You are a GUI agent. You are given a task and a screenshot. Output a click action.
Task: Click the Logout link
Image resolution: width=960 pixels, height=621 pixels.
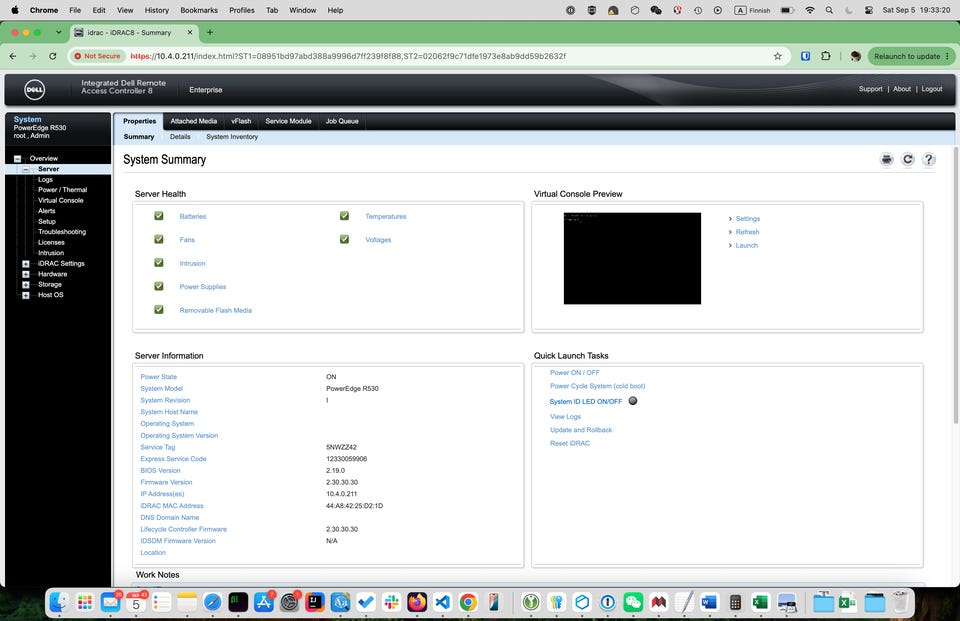pyautogui.click(x=932, y=89)
